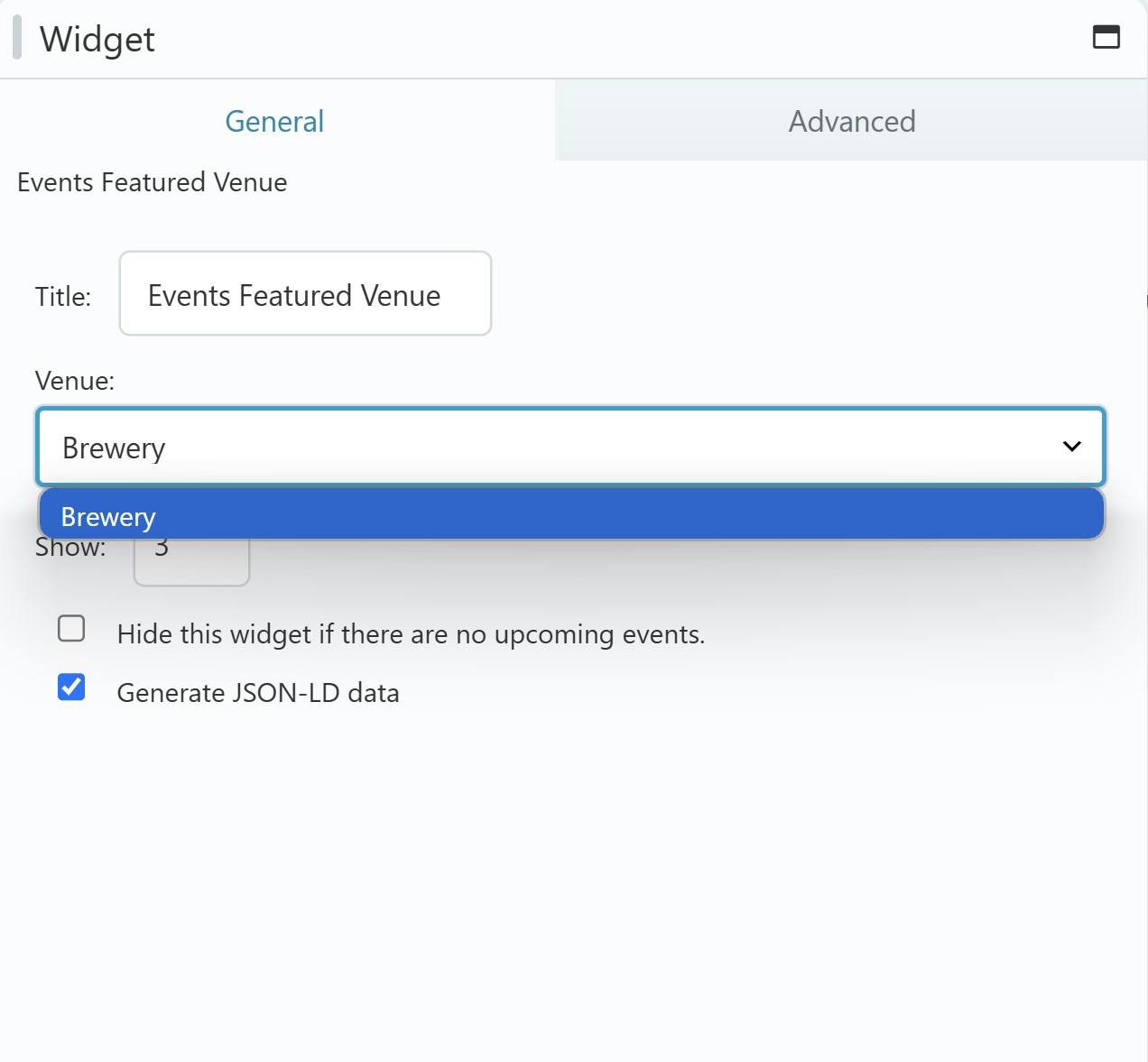Click the 'Title:' field label
The width and height of the screenshot is (1148, 1062).
coord(63,297)
